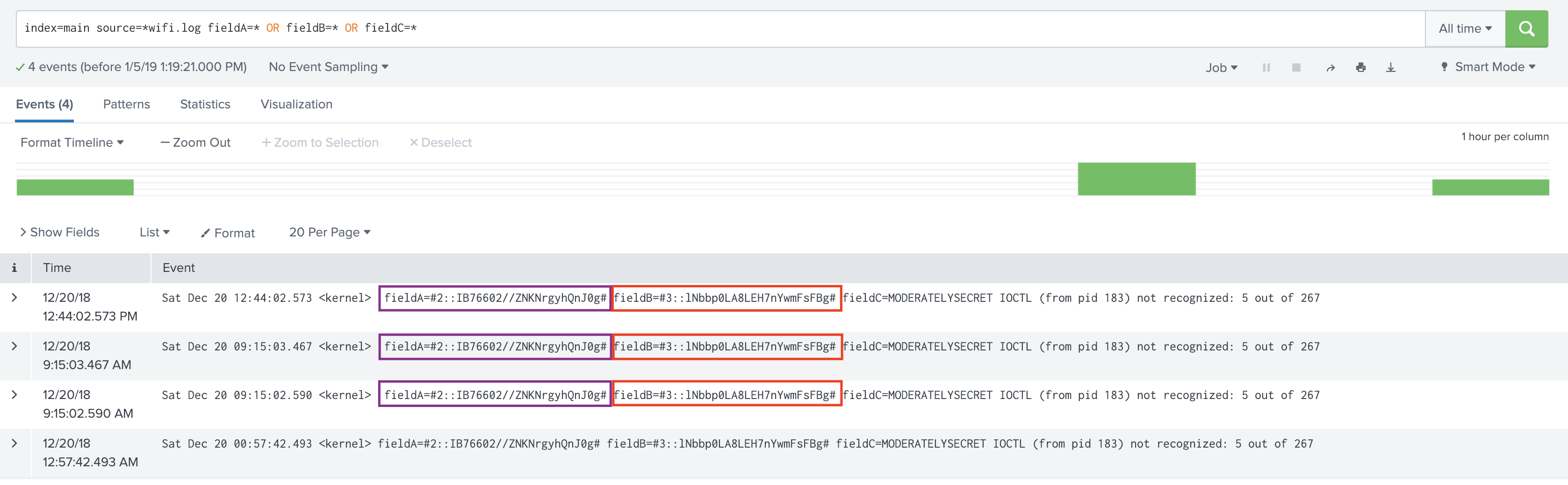1568x485 pixels.
Task: Expand the first 12:44:02 event row
Action: [15, 298]
